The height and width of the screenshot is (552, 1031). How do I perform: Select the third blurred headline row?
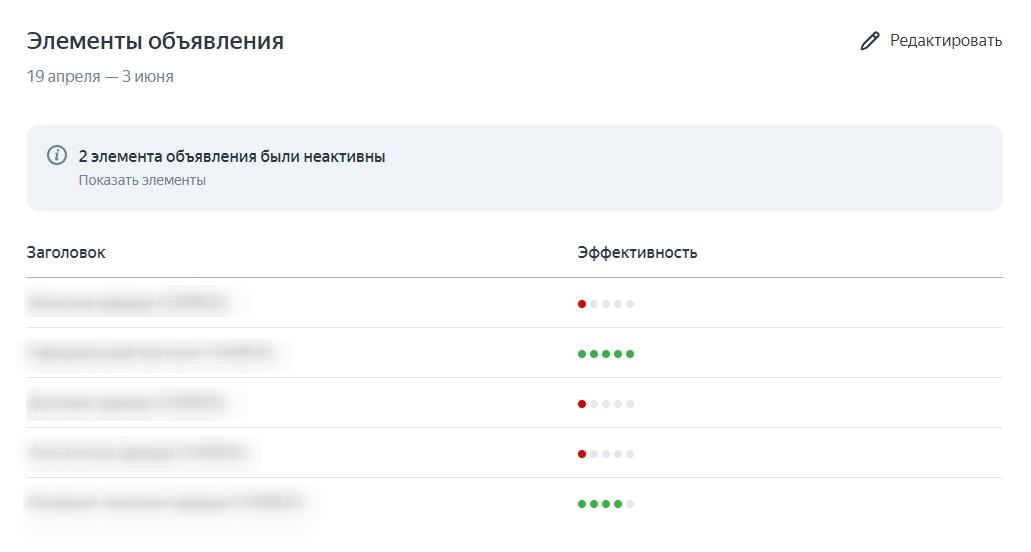click(x=128, y=403)
